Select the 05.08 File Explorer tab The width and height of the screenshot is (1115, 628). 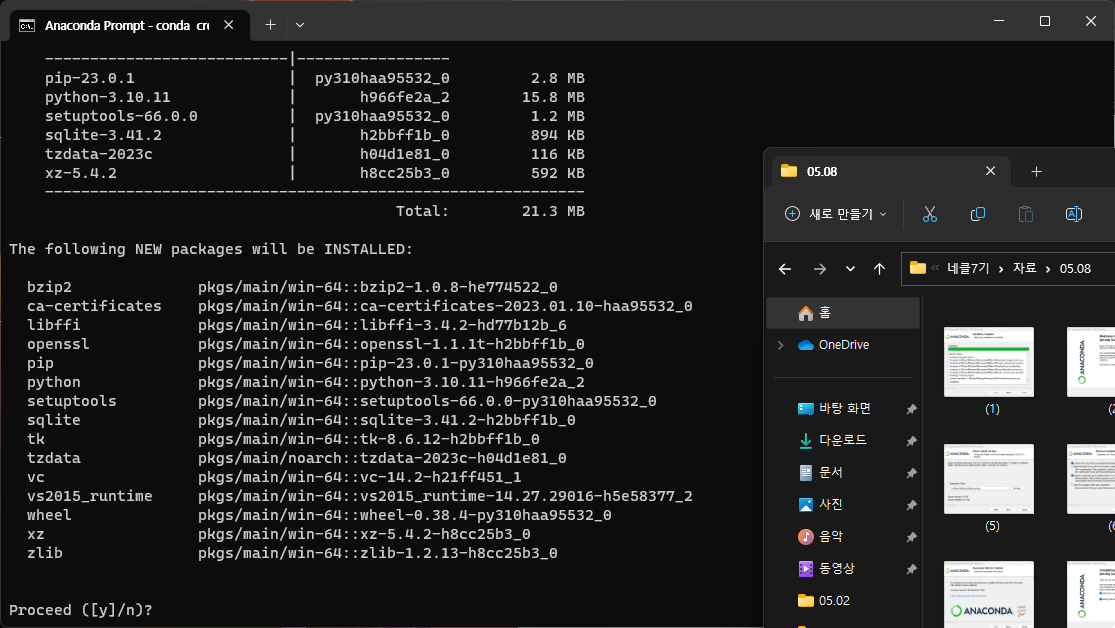click(891, 171)
